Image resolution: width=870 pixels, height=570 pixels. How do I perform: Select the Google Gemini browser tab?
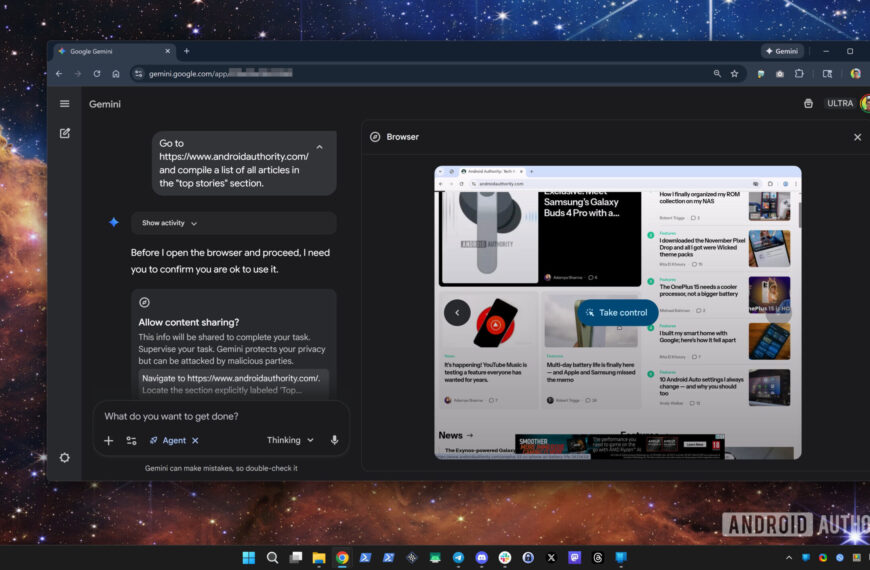[114, 51]
